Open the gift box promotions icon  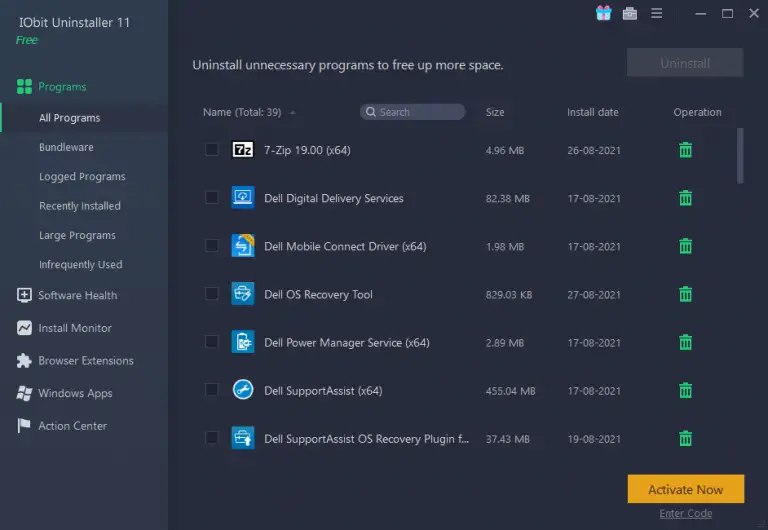603,13
